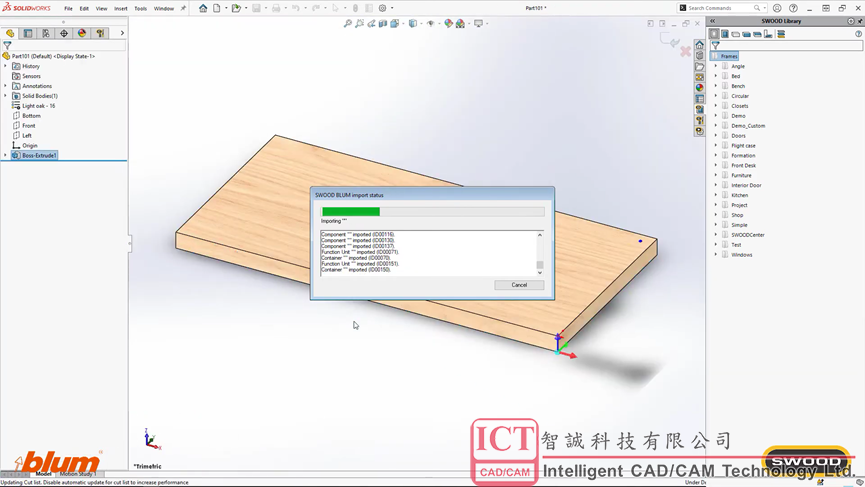Open the SWOOD tab in manager panel
865x487 pixels.
tap(100, 33)
